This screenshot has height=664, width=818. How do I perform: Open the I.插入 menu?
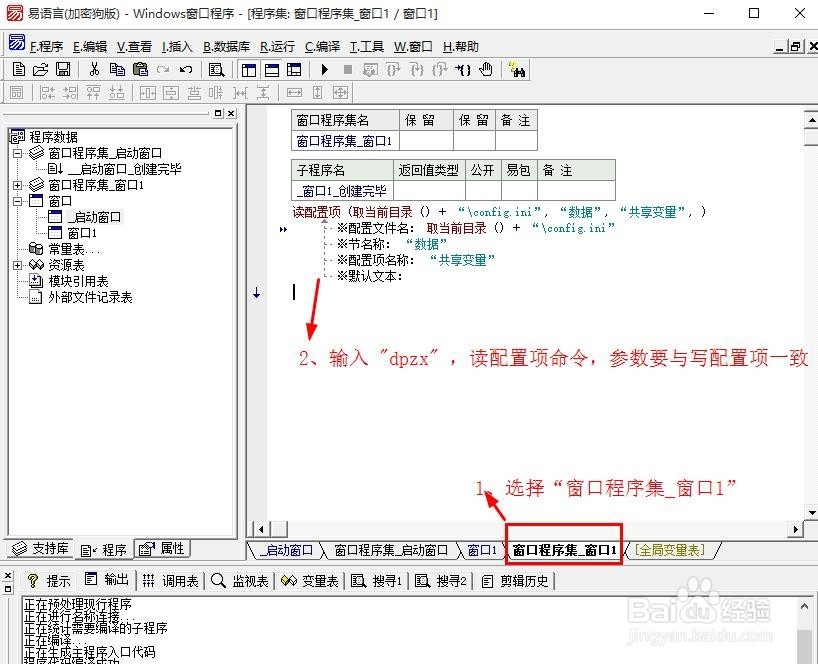tap(177, 47)
